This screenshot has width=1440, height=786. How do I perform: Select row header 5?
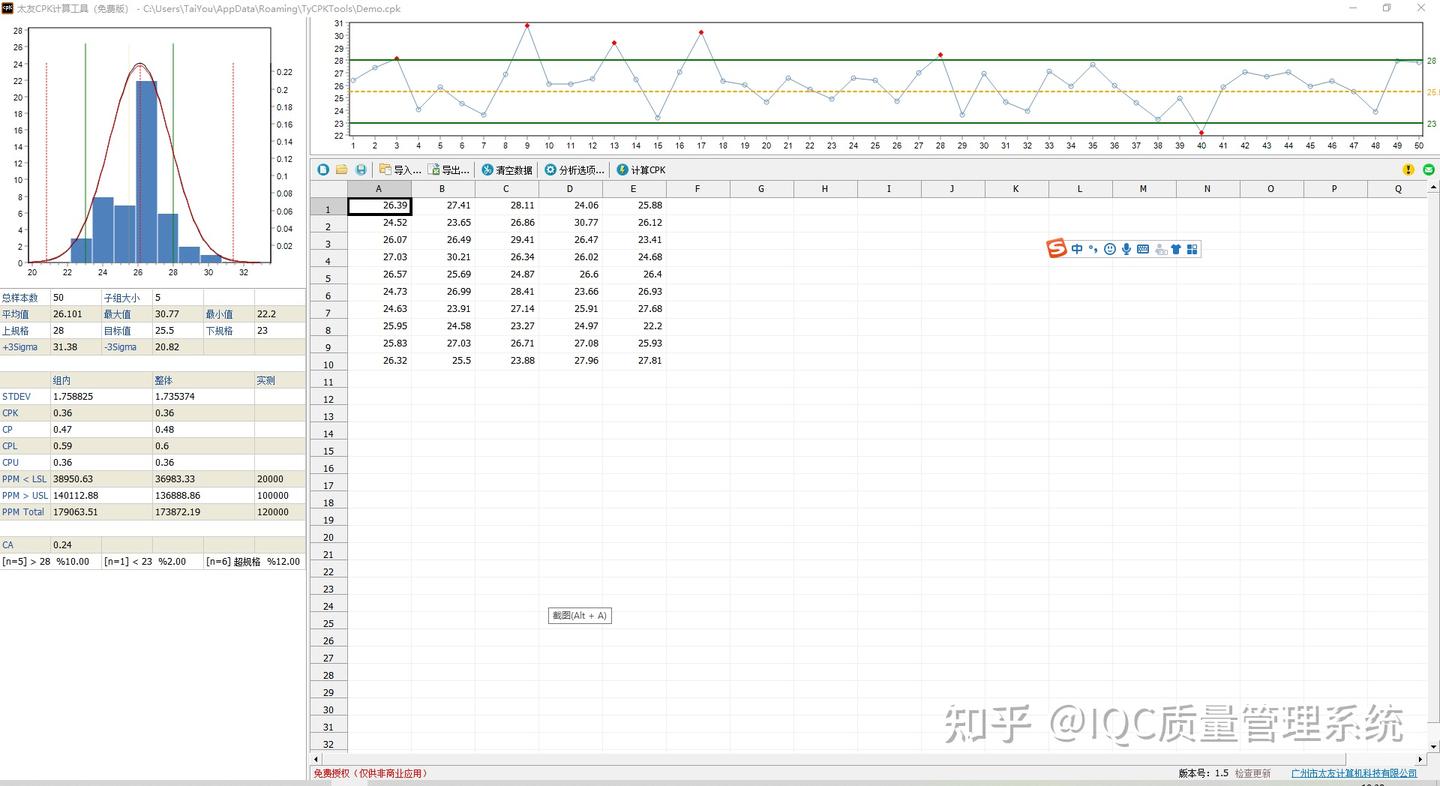pyautogui.click(x=328, y=278)
